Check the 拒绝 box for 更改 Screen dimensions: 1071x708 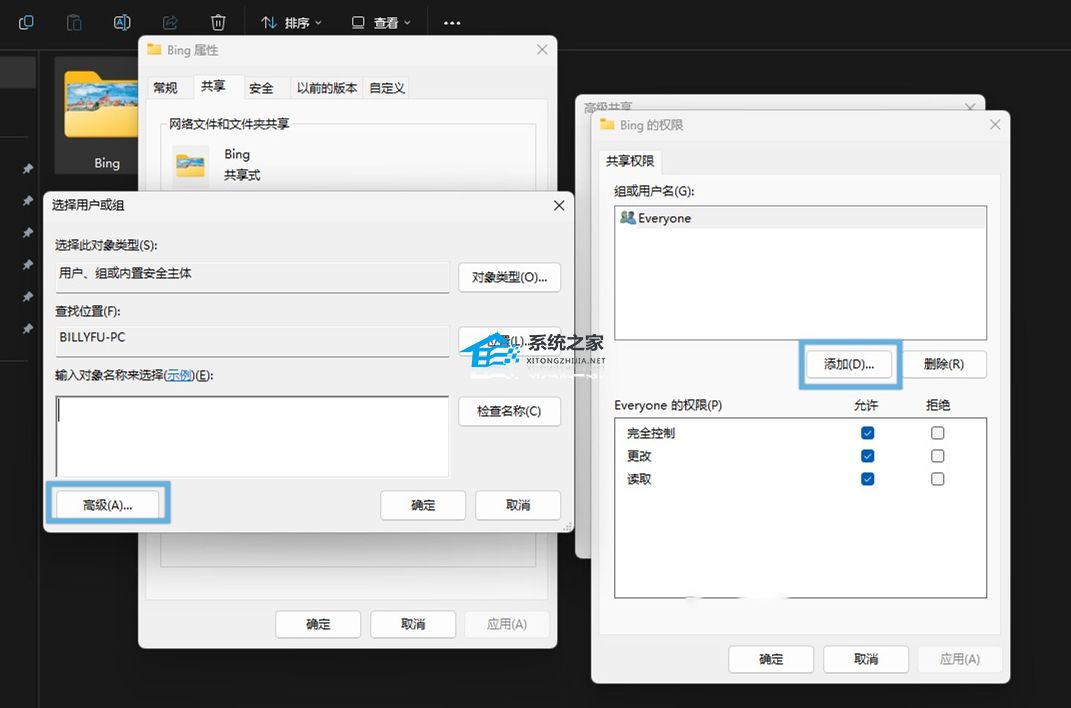click(x=937, y=455)
